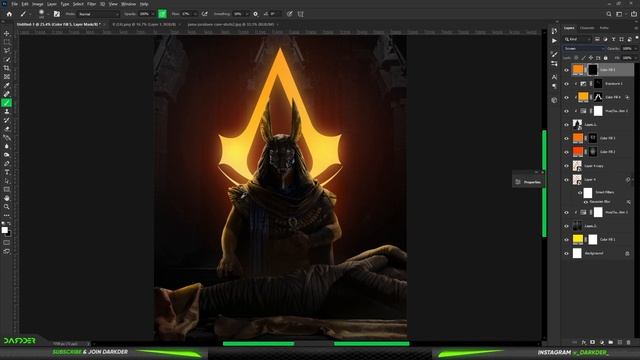Screen dimensions: 640x360
Task: Open the File menu
Action: (x=14, y=4)
